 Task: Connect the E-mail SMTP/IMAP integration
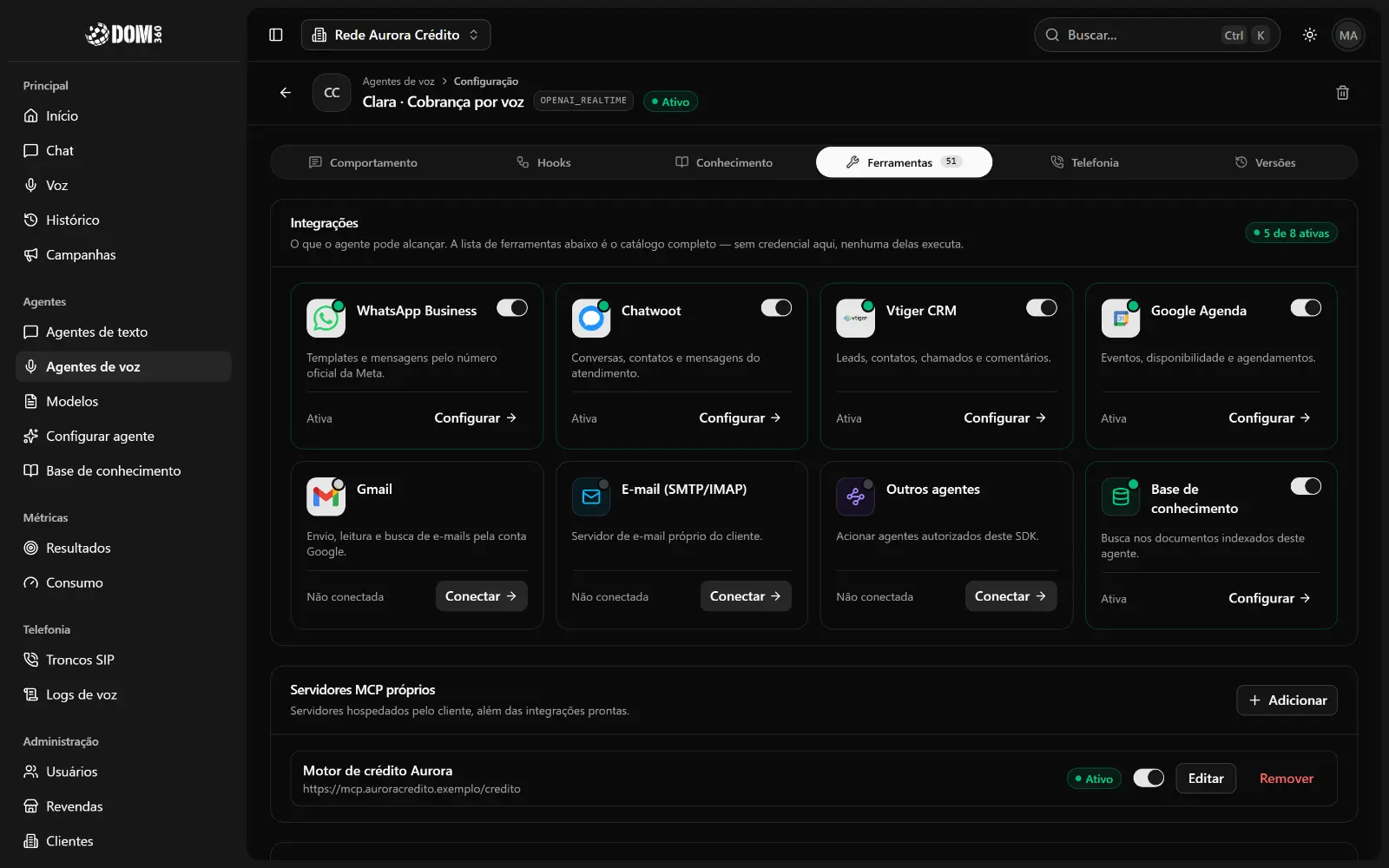[x=746, y=596]
